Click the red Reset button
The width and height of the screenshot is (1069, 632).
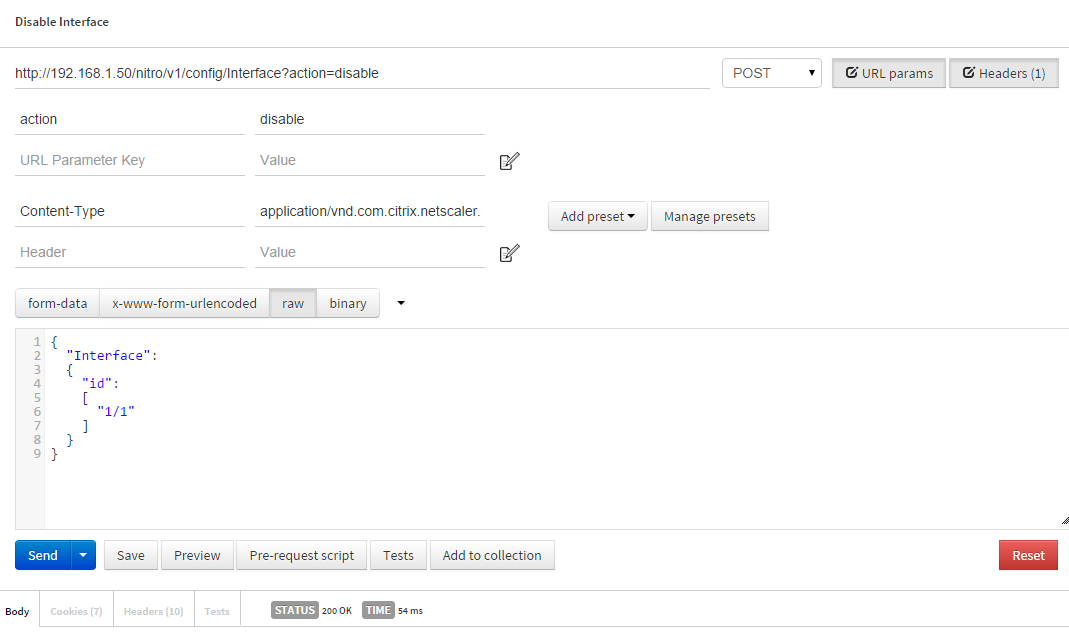point(1027,555)
